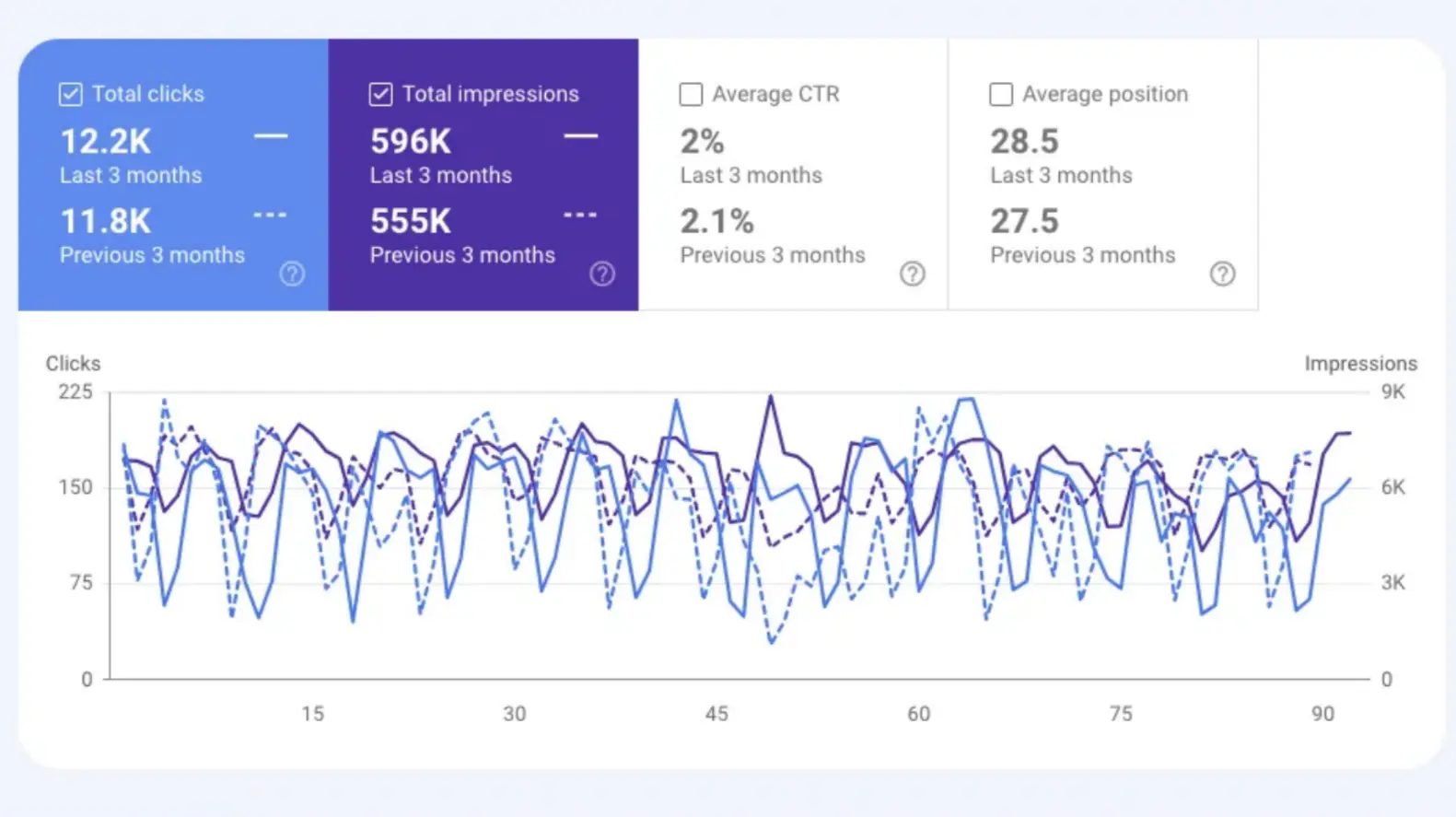
Task: Open help icon on Average CTR card
Action: pos(913,274)
